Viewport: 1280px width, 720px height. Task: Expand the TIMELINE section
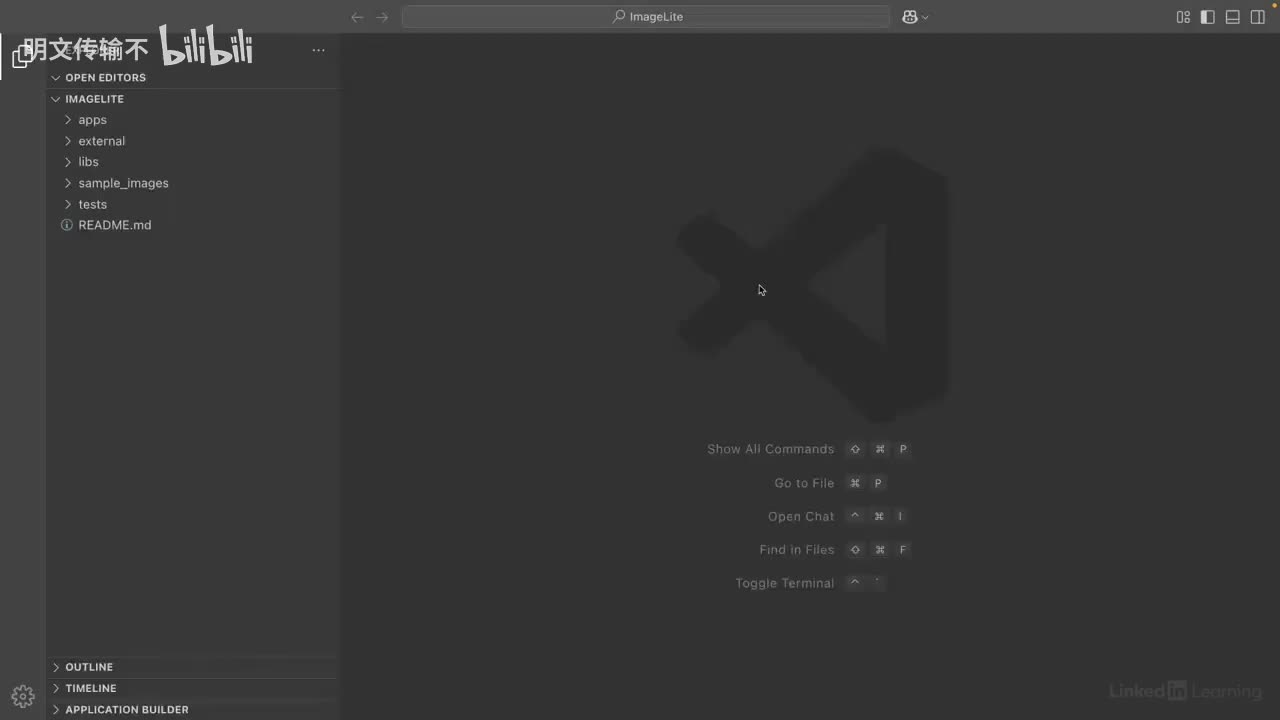click(x=192, y=688)
